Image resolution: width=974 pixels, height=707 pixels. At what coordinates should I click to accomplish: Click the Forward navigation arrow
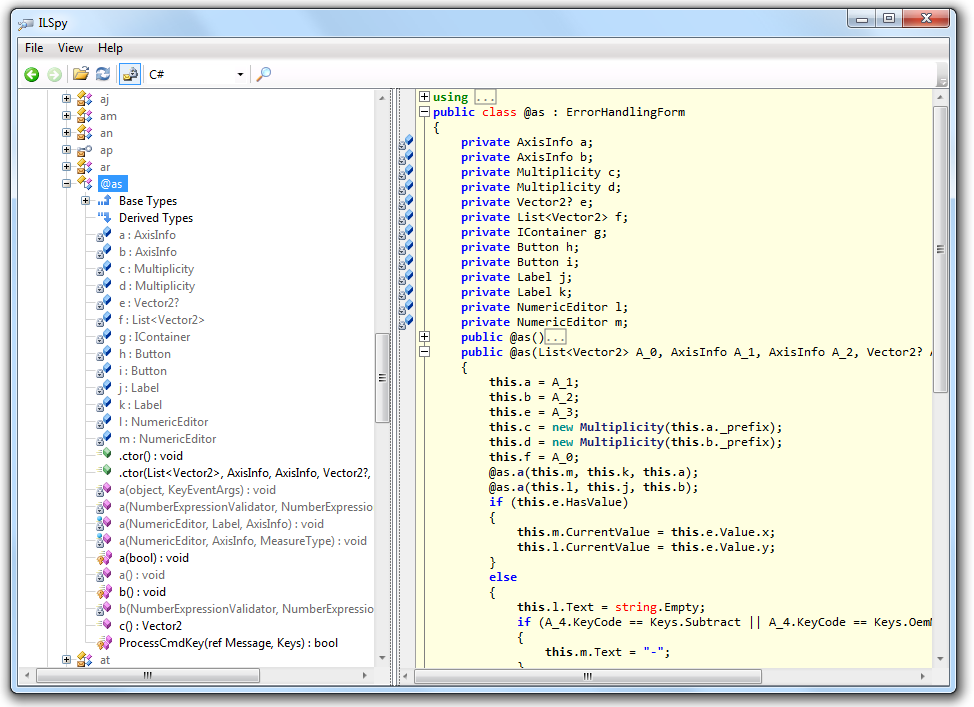(x=55, y=75)
